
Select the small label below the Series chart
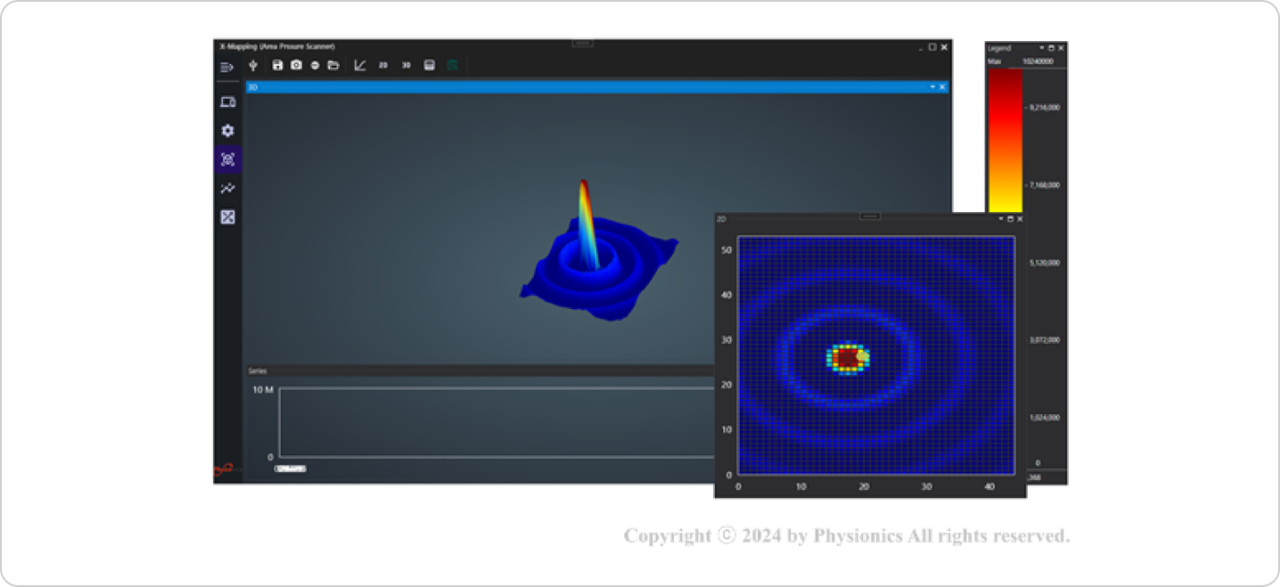pyautogui.click(x=291, y=468)
